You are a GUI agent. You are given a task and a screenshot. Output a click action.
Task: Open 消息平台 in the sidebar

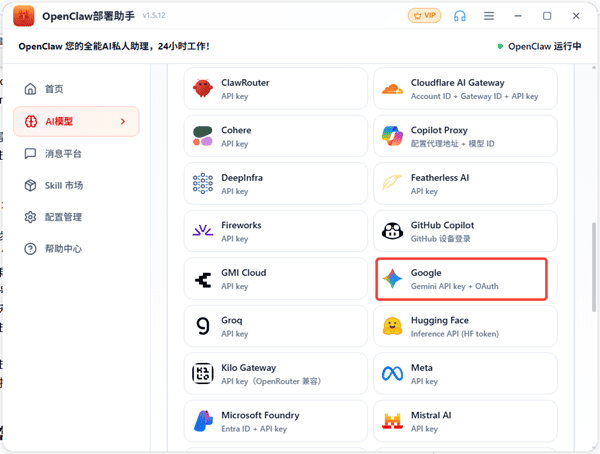(76, 154)
